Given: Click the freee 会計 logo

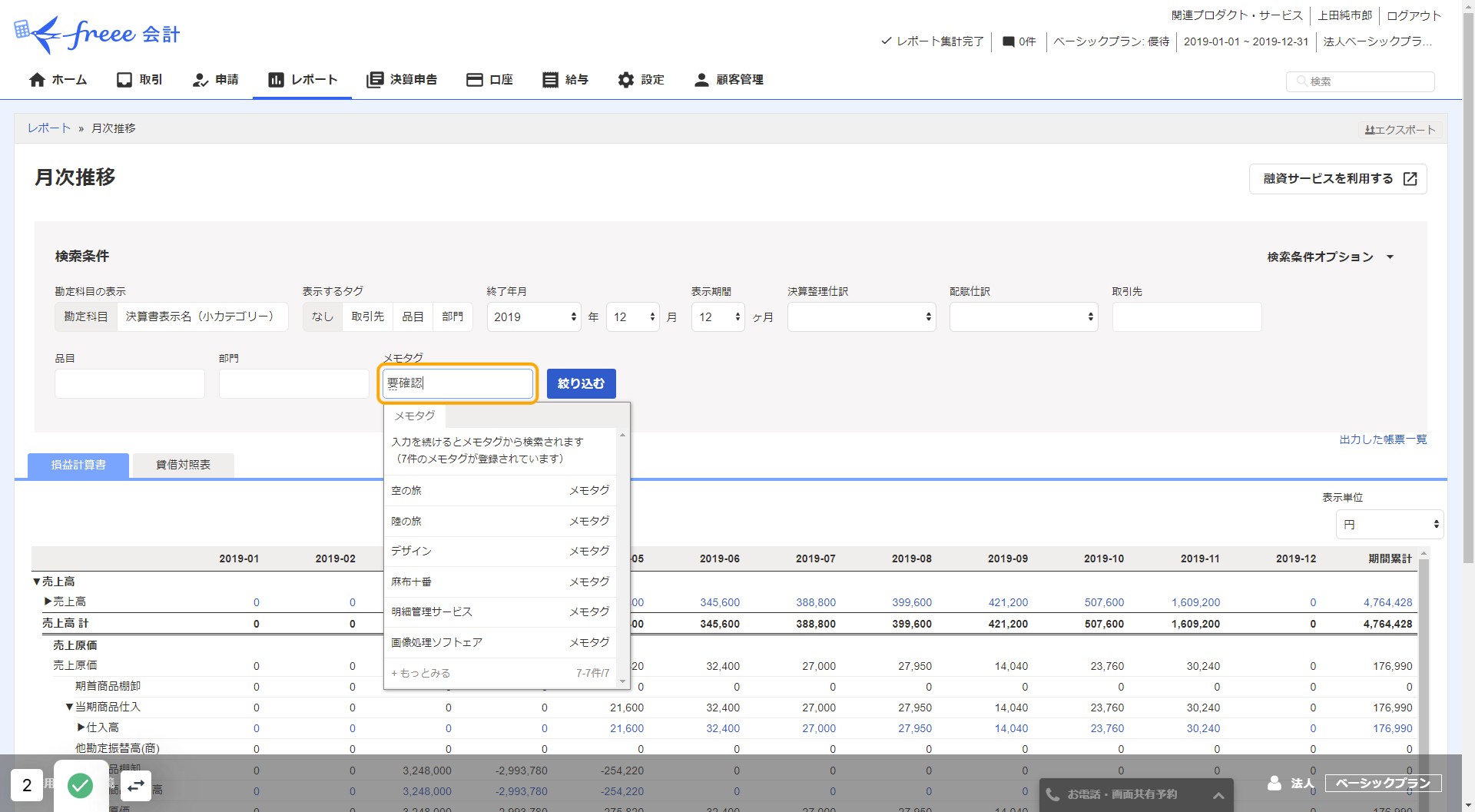Looking at the screenshot, I should pos(97,34).
